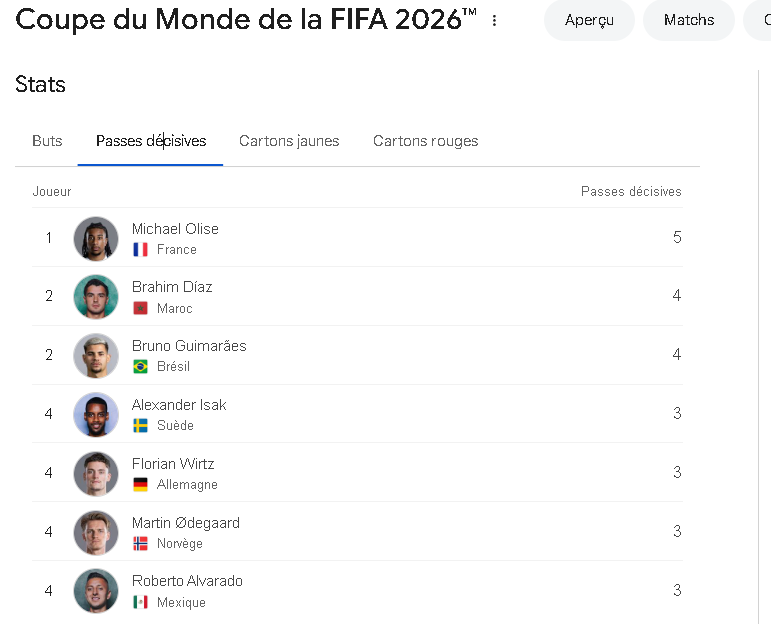Viewport: 771px width, 624px height.
Task: Click Roberto Alvarado's player photo
Action: [96, 591]
